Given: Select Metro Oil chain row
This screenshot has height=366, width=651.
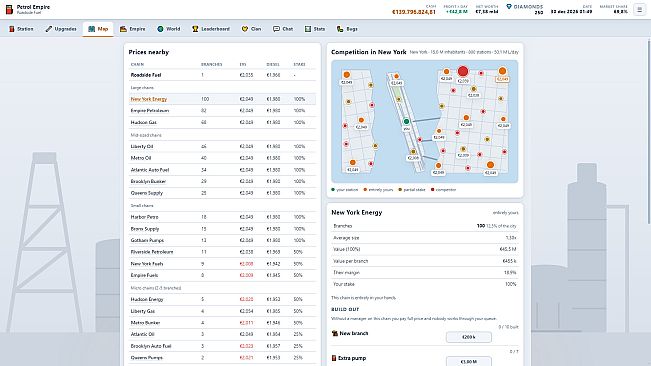Looking at the screenshot, I should click(x=222, y=158).
